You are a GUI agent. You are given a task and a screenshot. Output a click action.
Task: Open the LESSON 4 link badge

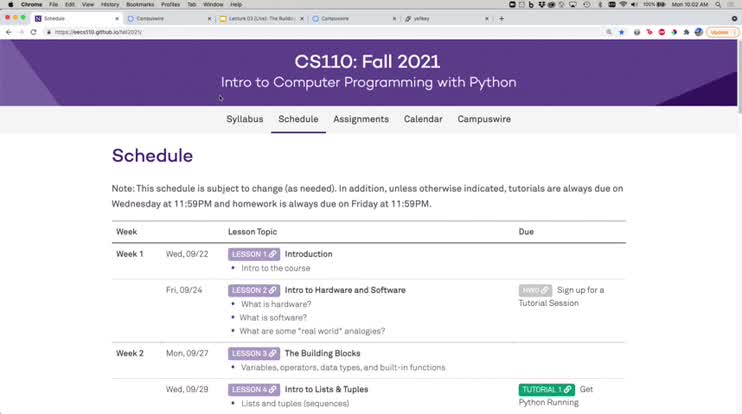pos(254,389)
